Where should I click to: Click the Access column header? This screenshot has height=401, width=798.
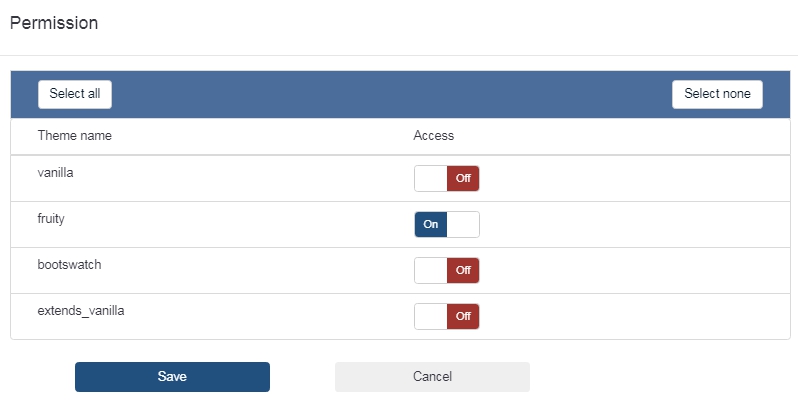pyautogui.click(x=433, y=136)
